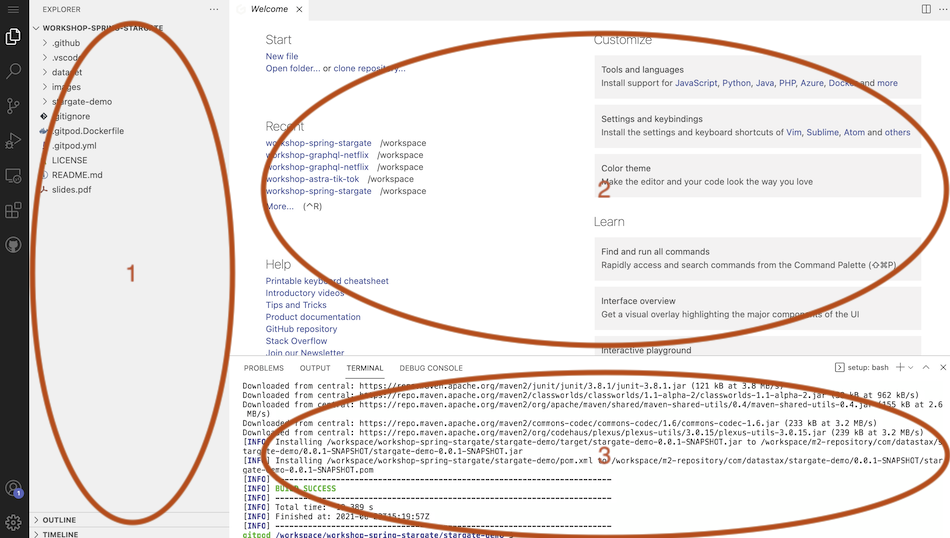Image resolution: width=950 pixels, height=538 pixels.
Task: Open the Manage gear menu
Action: pyautogui.click(x=13, y=522)
